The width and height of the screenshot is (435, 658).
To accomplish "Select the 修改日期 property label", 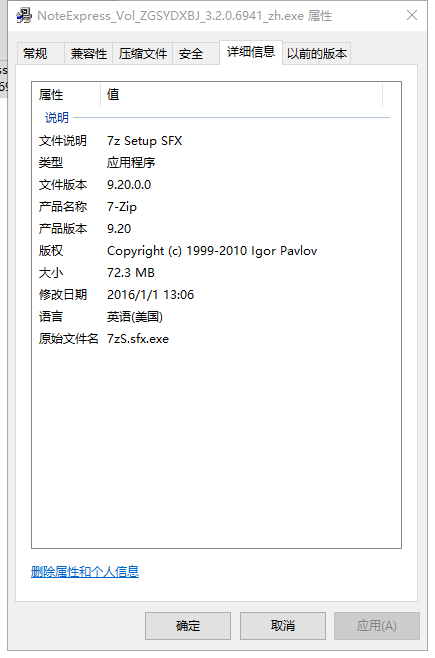I will click(63, 295).
